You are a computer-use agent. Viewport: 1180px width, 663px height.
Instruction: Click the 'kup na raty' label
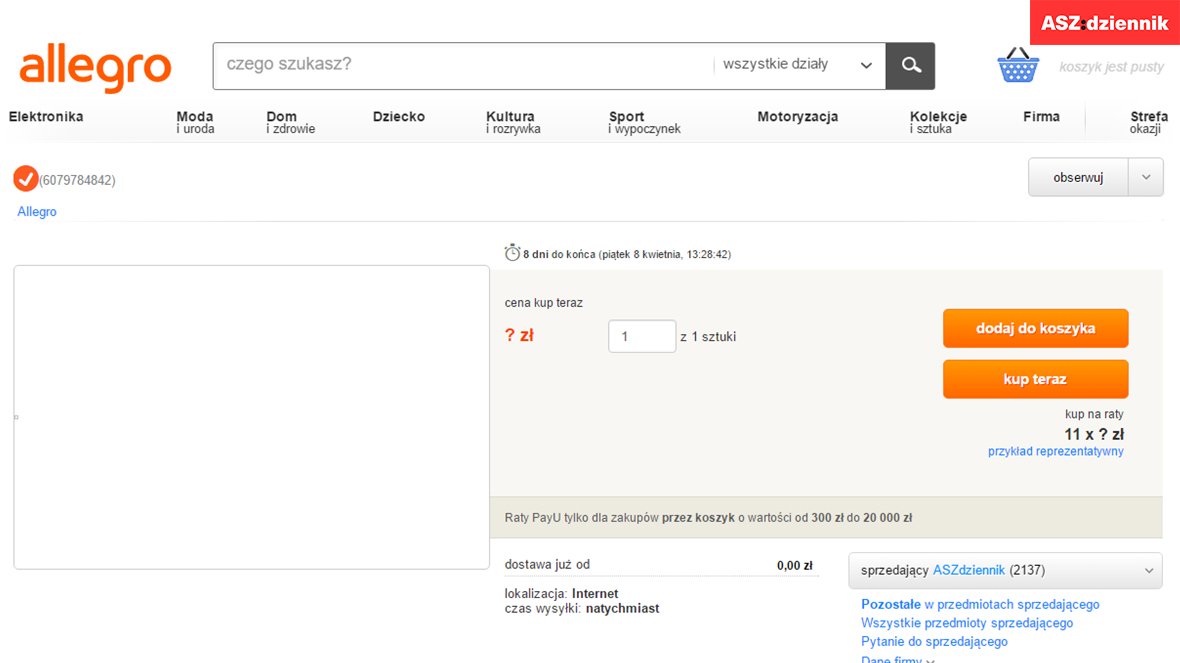click(1094, 414)
